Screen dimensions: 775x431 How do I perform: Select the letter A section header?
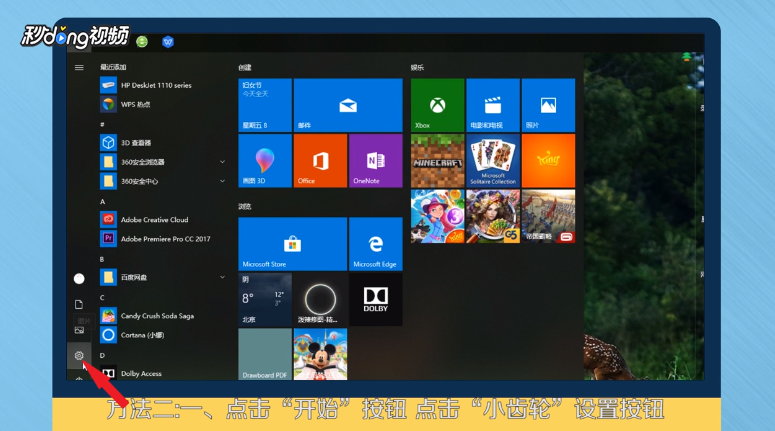click(102, 202)
